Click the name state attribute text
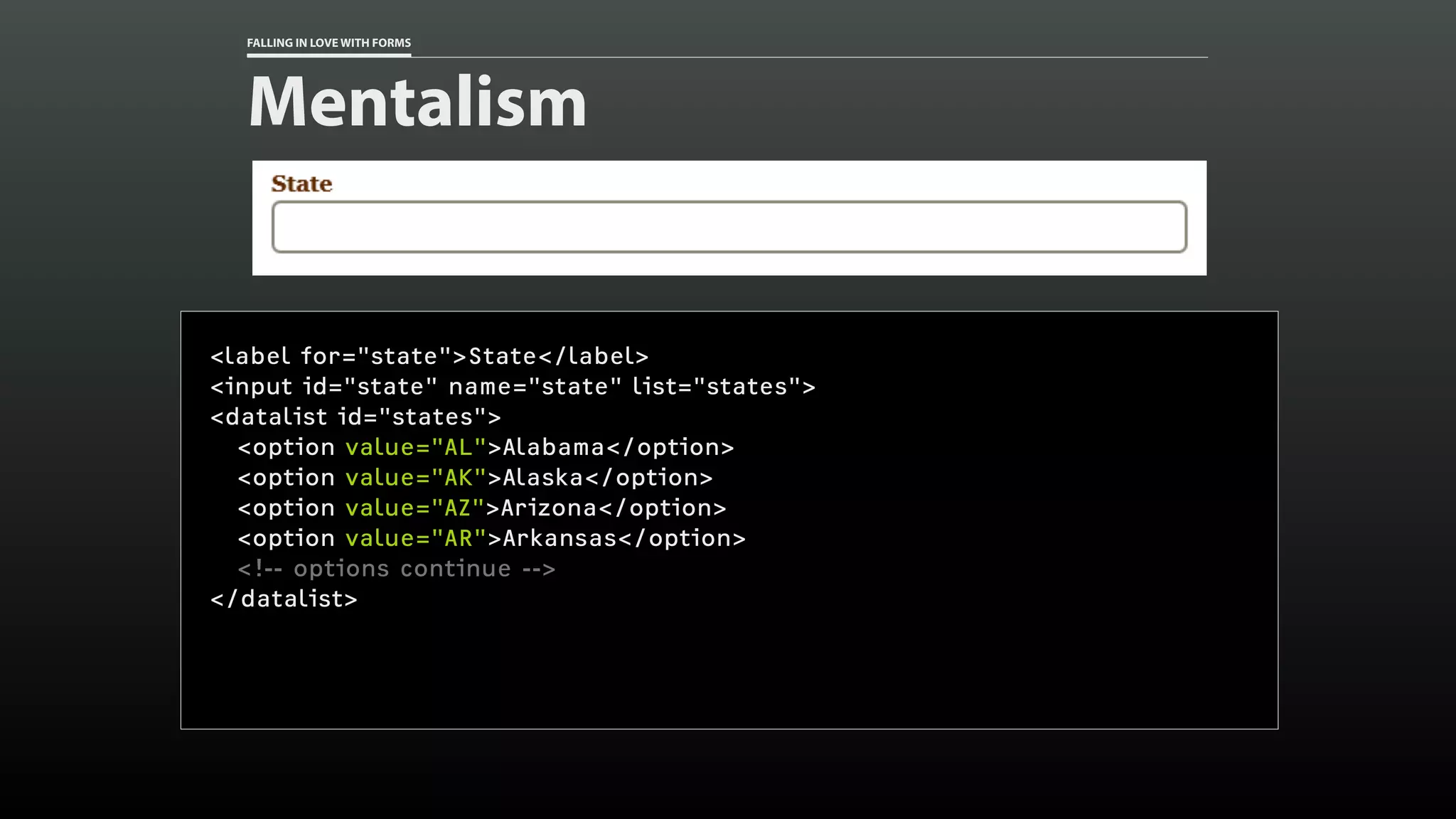 click(535, 387)
